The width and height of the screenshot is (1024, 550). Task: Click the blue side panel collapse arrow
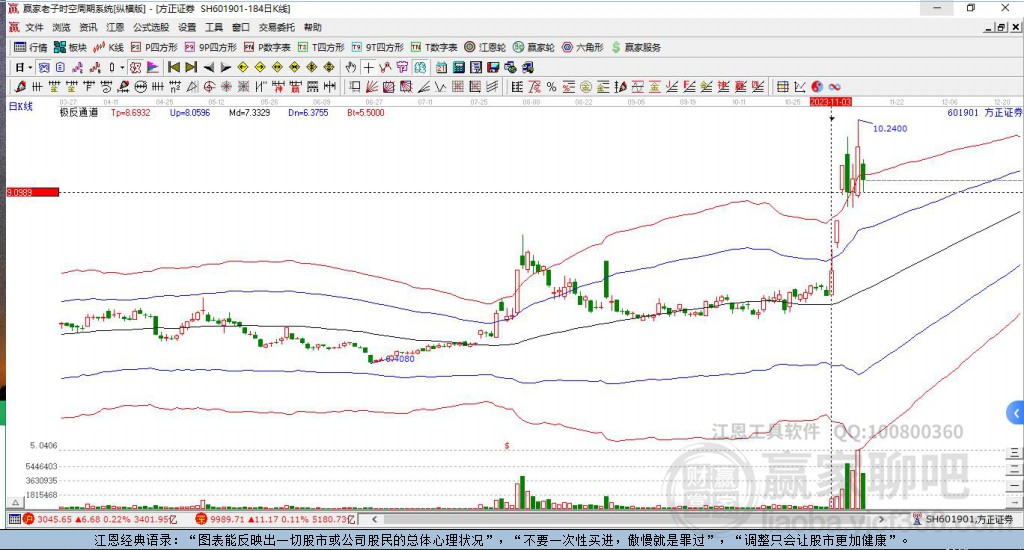coord(1016,413)
